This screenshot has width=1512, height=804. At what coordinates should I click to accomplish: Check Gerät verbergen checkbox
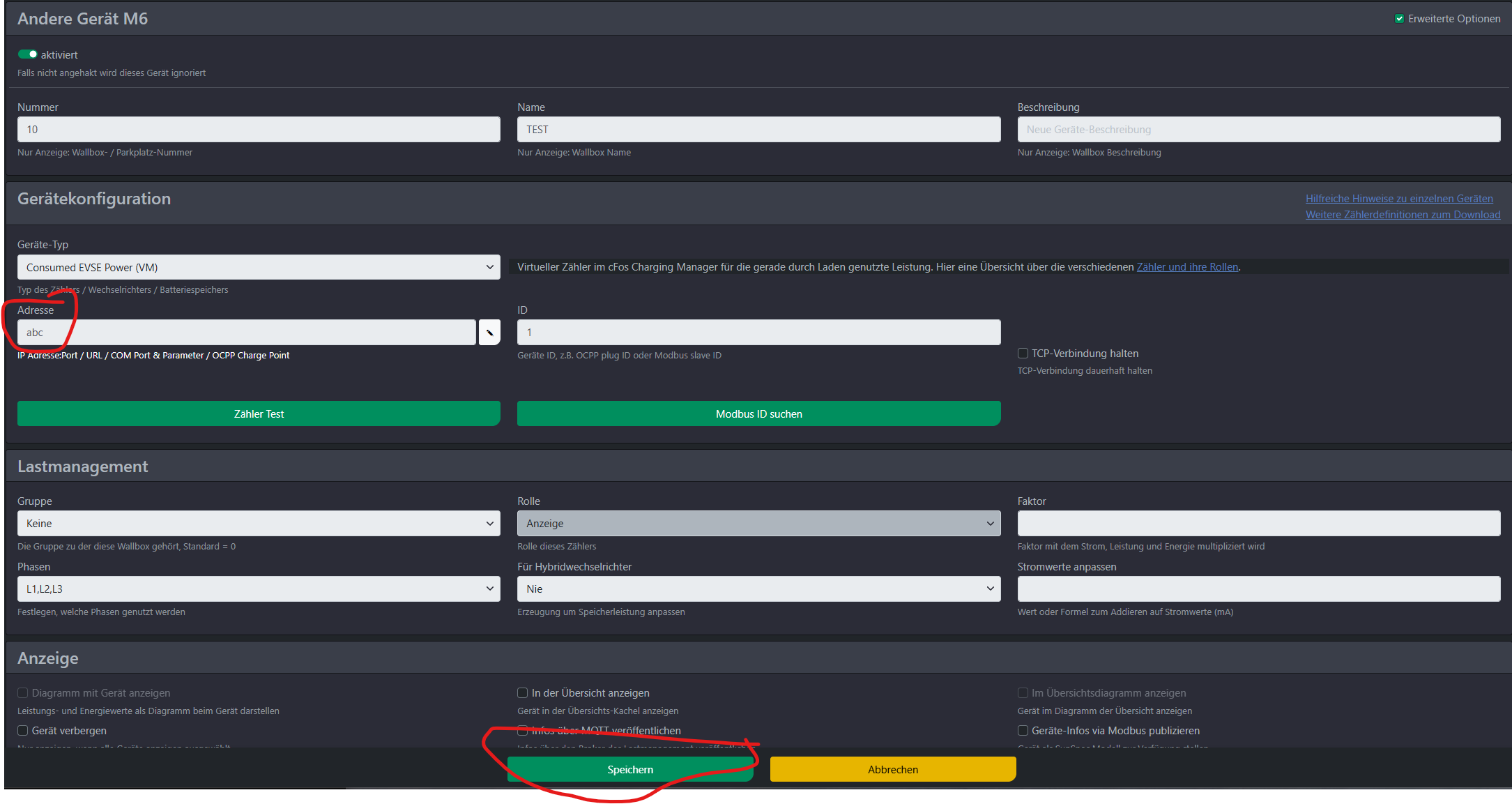[x=23, y=731]
